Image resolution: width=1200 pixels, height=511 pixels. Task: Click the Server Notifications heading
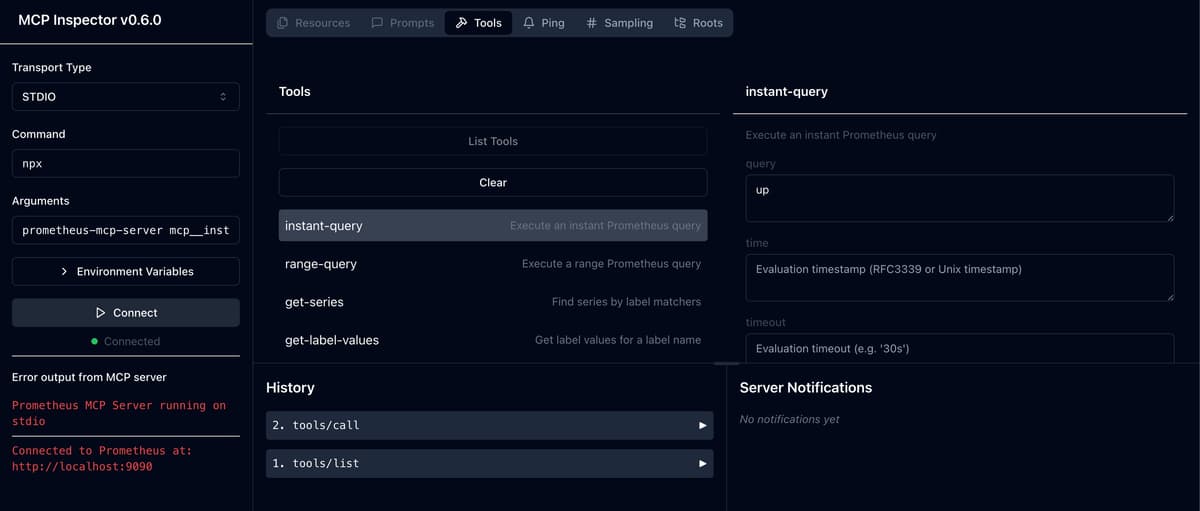tap(806, 387)
